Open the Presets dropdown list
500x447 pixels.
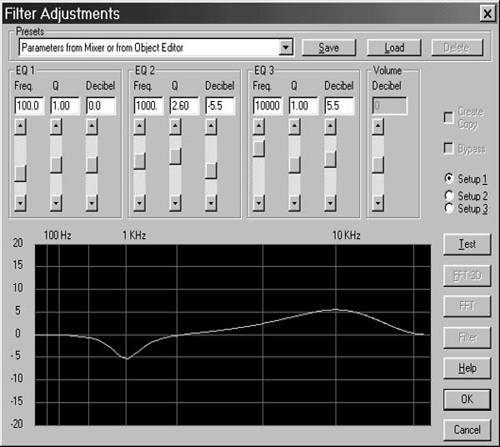pos(286,47)
